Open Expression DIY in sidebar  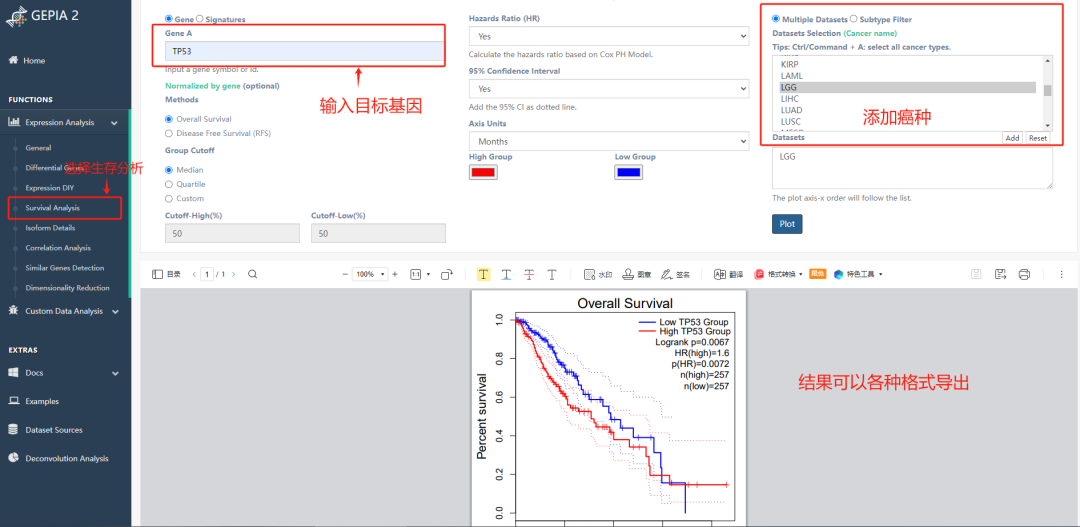click(50, 187)
